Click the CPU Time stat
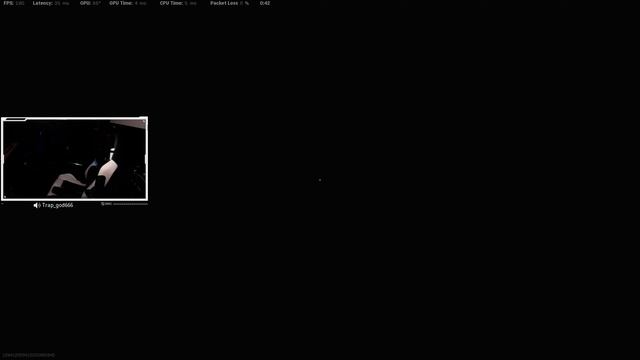Screen dimensions: 640x360 pyautogui.click(x=178, y=3)
